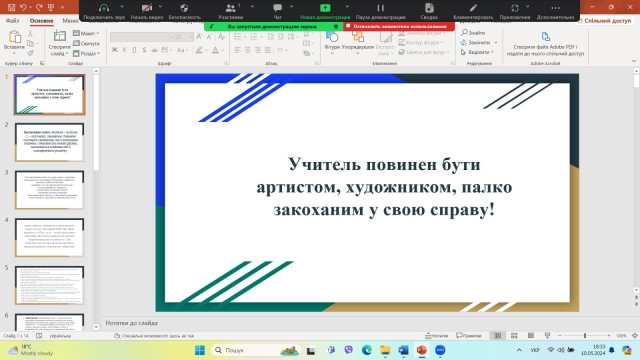The height and width of the screenshot is (360, 640).
Task: Create Adobe PDF and share file
Action: point(545,43)
